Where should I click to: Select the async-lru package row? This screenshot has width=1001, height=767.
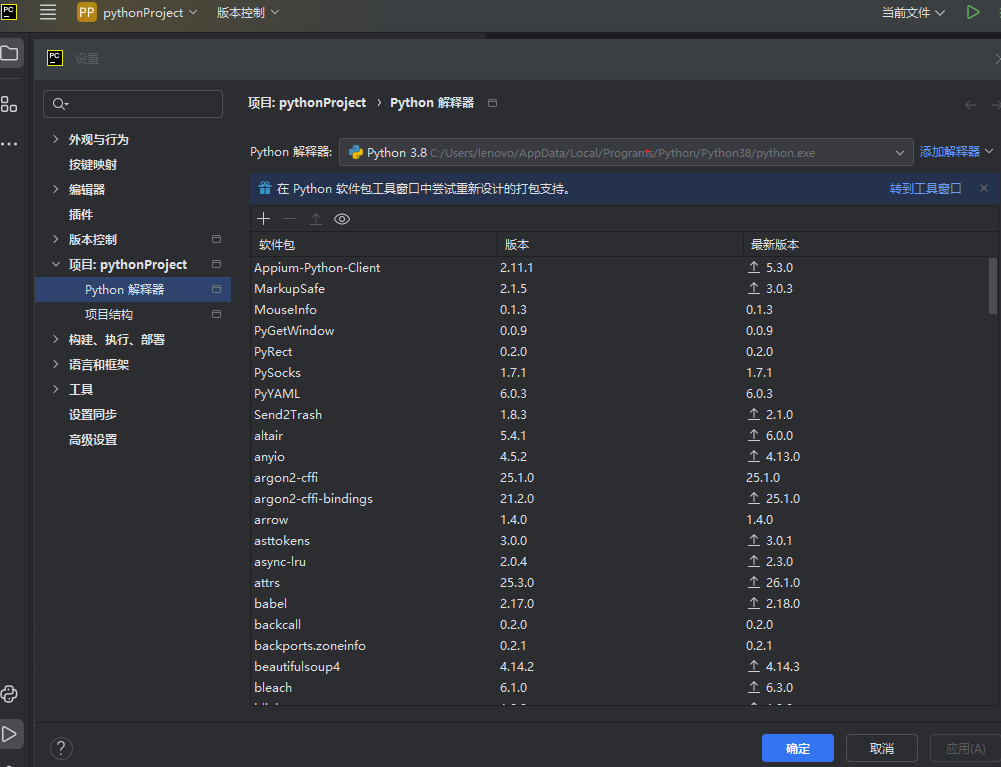[x=619, y=561]
